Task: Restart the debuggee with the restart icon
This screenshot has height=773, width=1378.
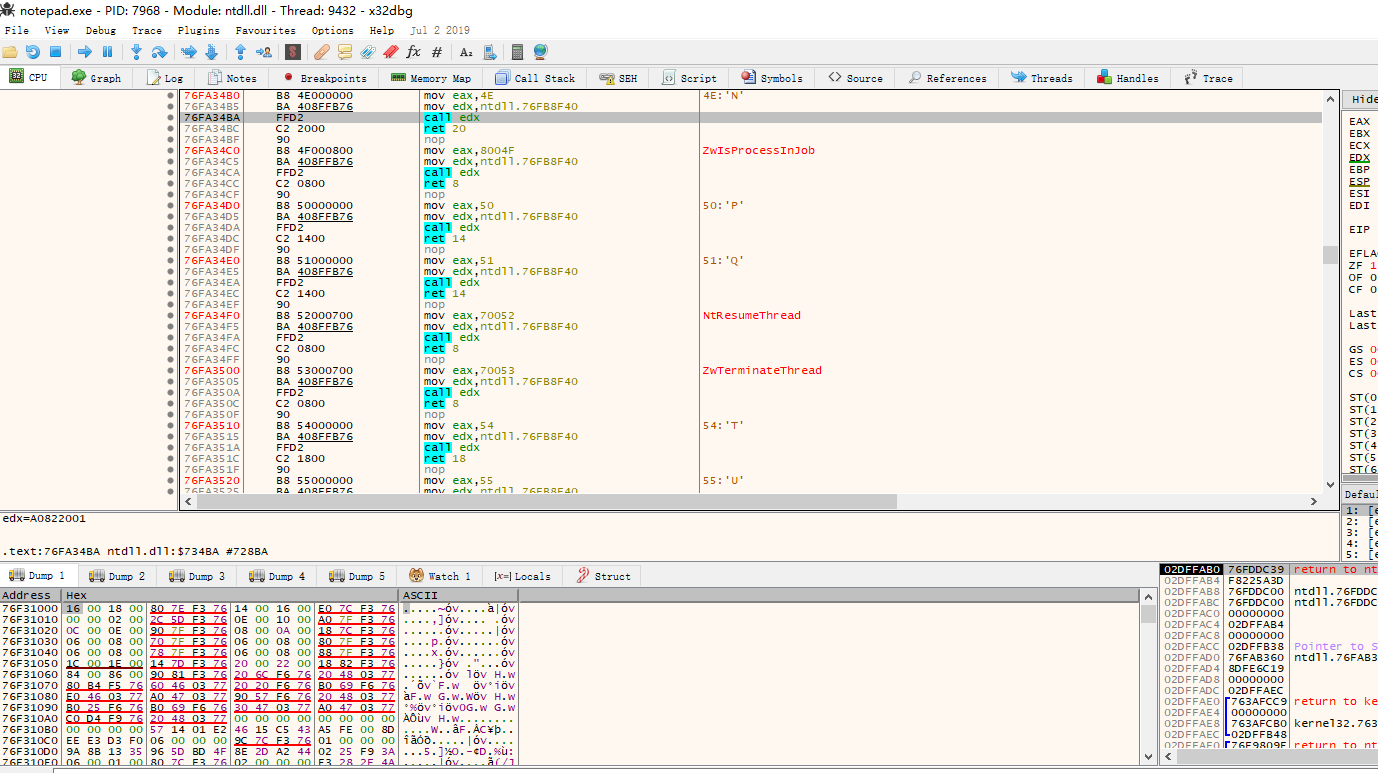Action: 33,52
